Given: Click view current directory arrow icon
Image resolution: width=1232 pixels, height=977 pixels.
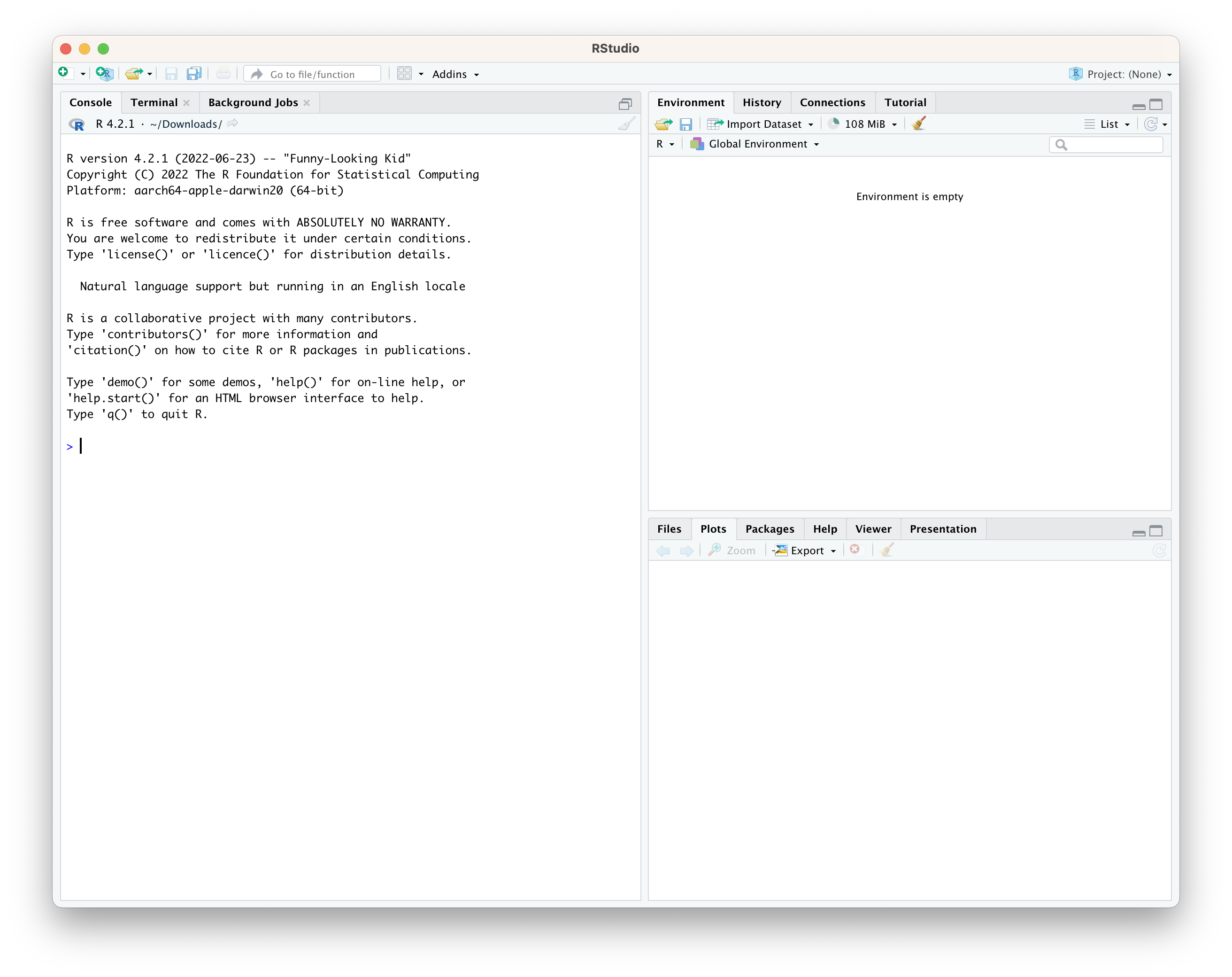Looking at the screenshot, I should (x=232, y=124).
